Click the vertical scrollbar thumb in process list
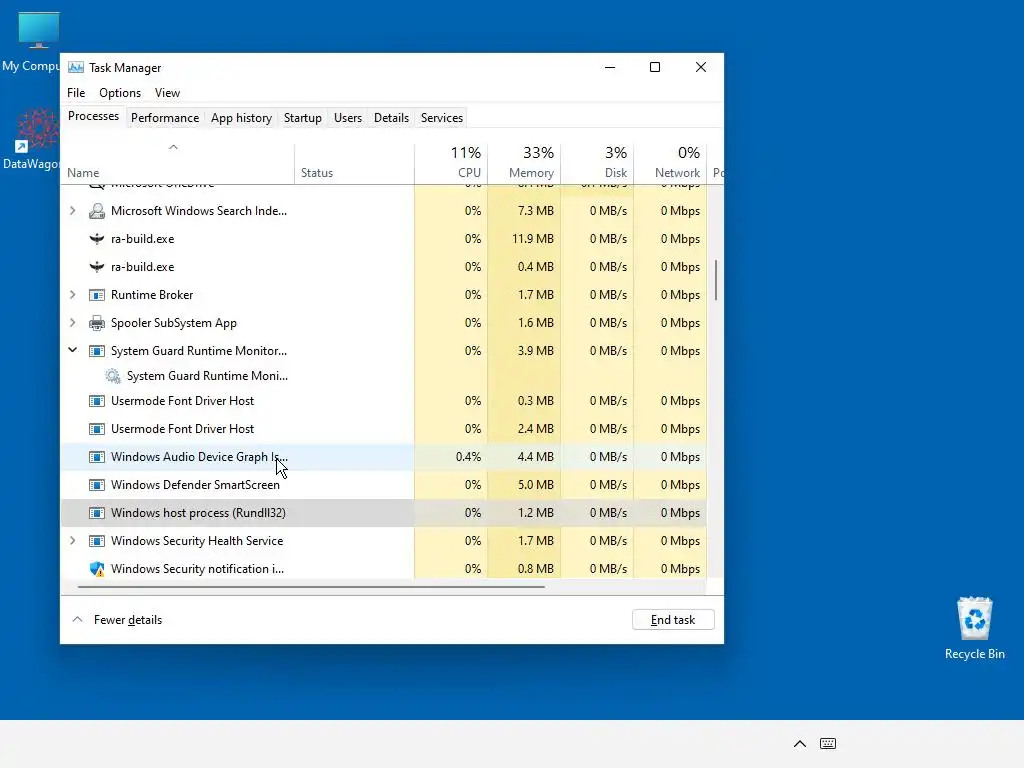 [716, 280]
